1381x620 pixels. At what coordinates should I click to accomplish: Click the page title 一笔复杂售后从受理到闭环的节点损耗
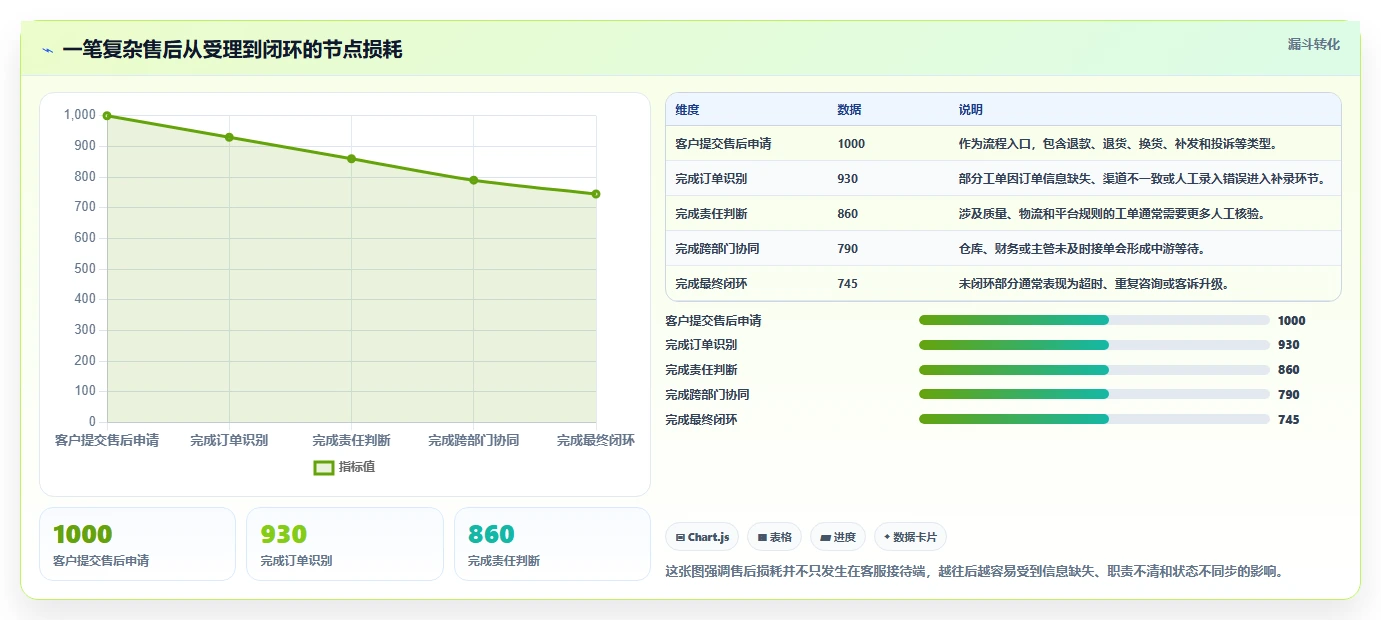point(232,50)
